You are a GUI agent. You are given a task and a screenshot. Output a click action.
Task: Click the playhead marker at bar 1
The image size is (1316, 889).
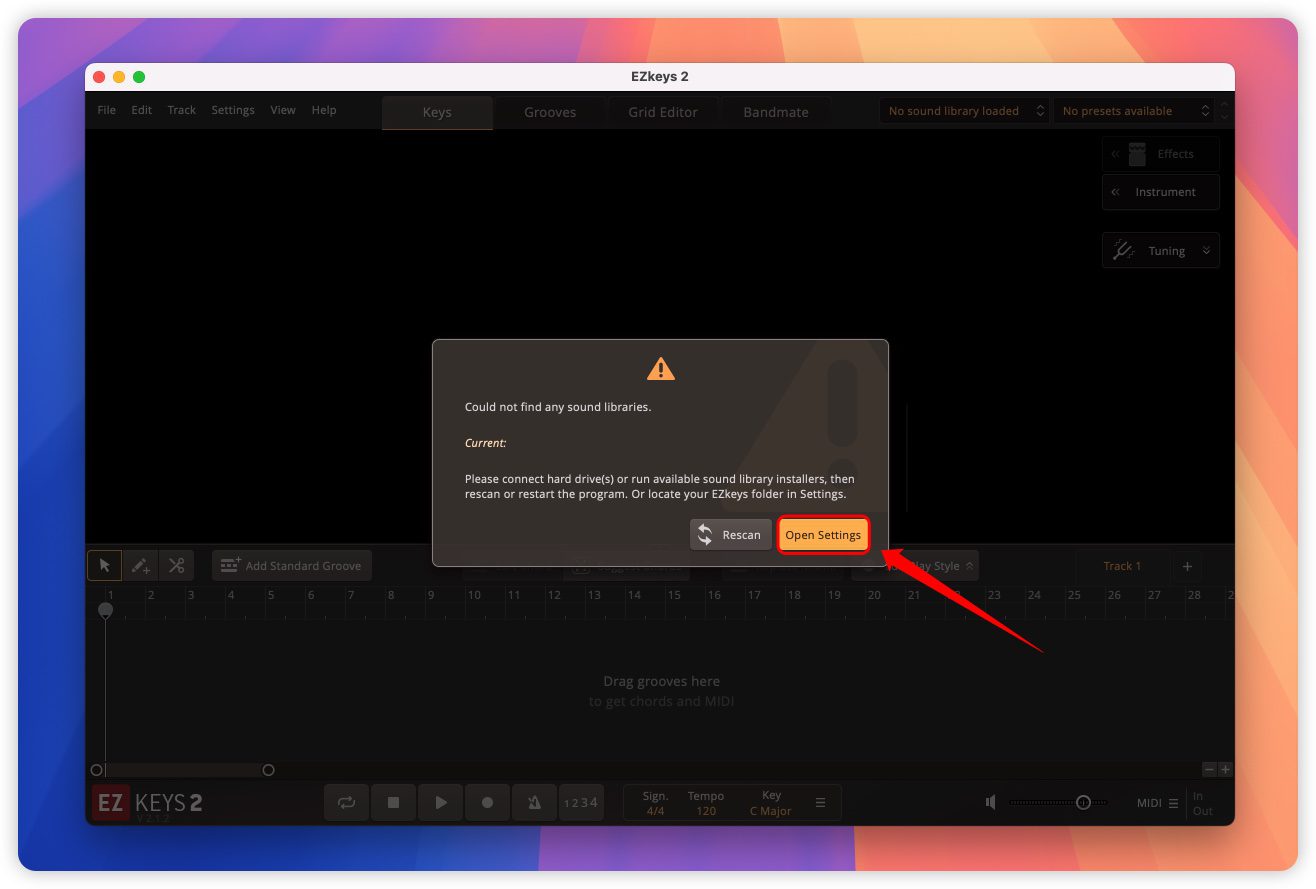point(105,609)
